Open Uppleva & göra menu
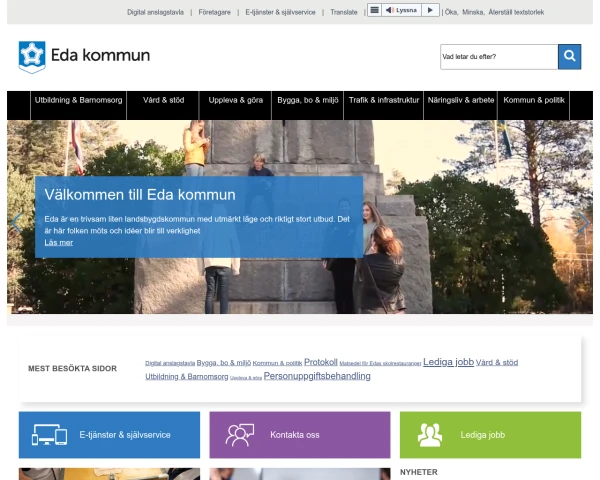The height and width of the screenshot is (480, 600). pyautogui.click(x=236, y=105)
